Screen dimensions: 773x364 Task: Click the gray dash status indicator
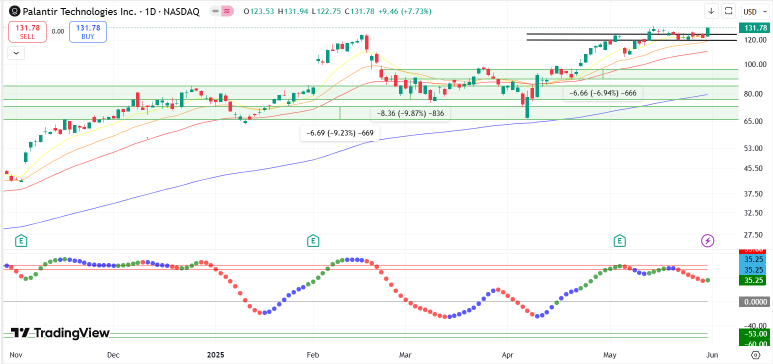pos(215,11)
